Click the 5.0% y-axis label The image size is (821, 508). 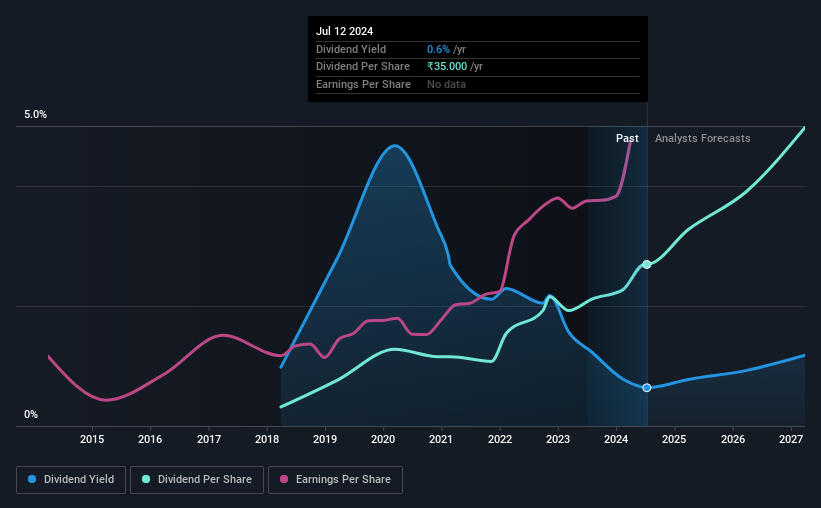pos(35,114)
